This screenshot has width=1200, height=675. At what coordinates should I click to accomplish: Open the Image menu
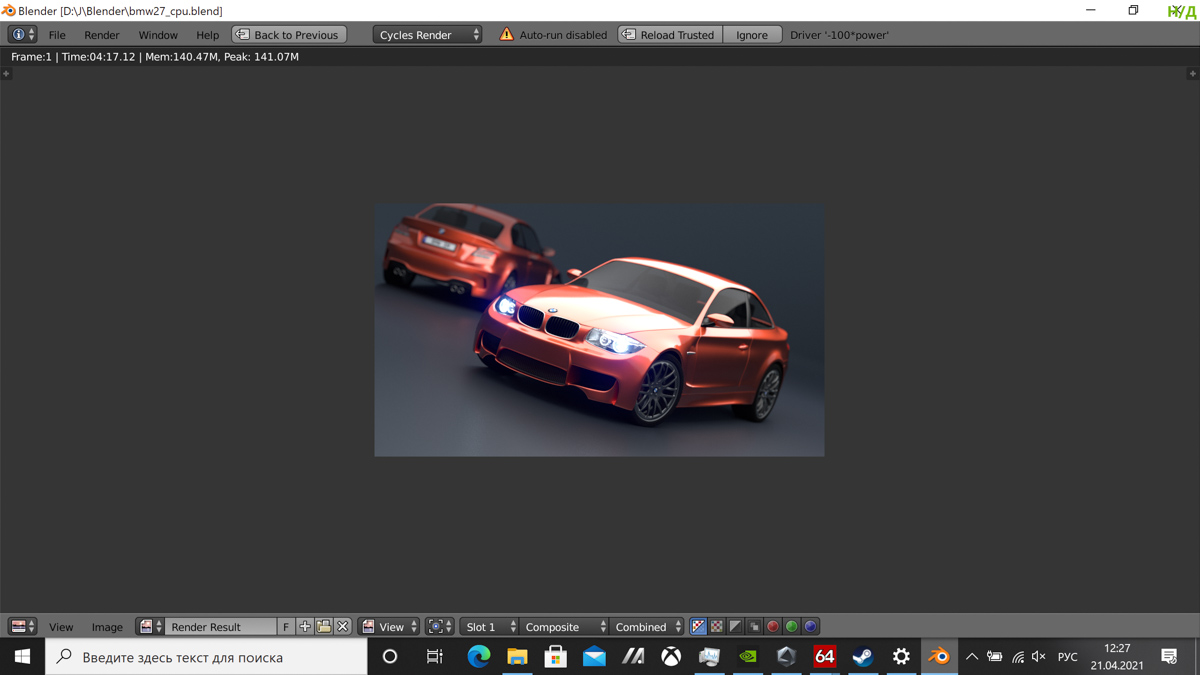[x=107, y=627]
